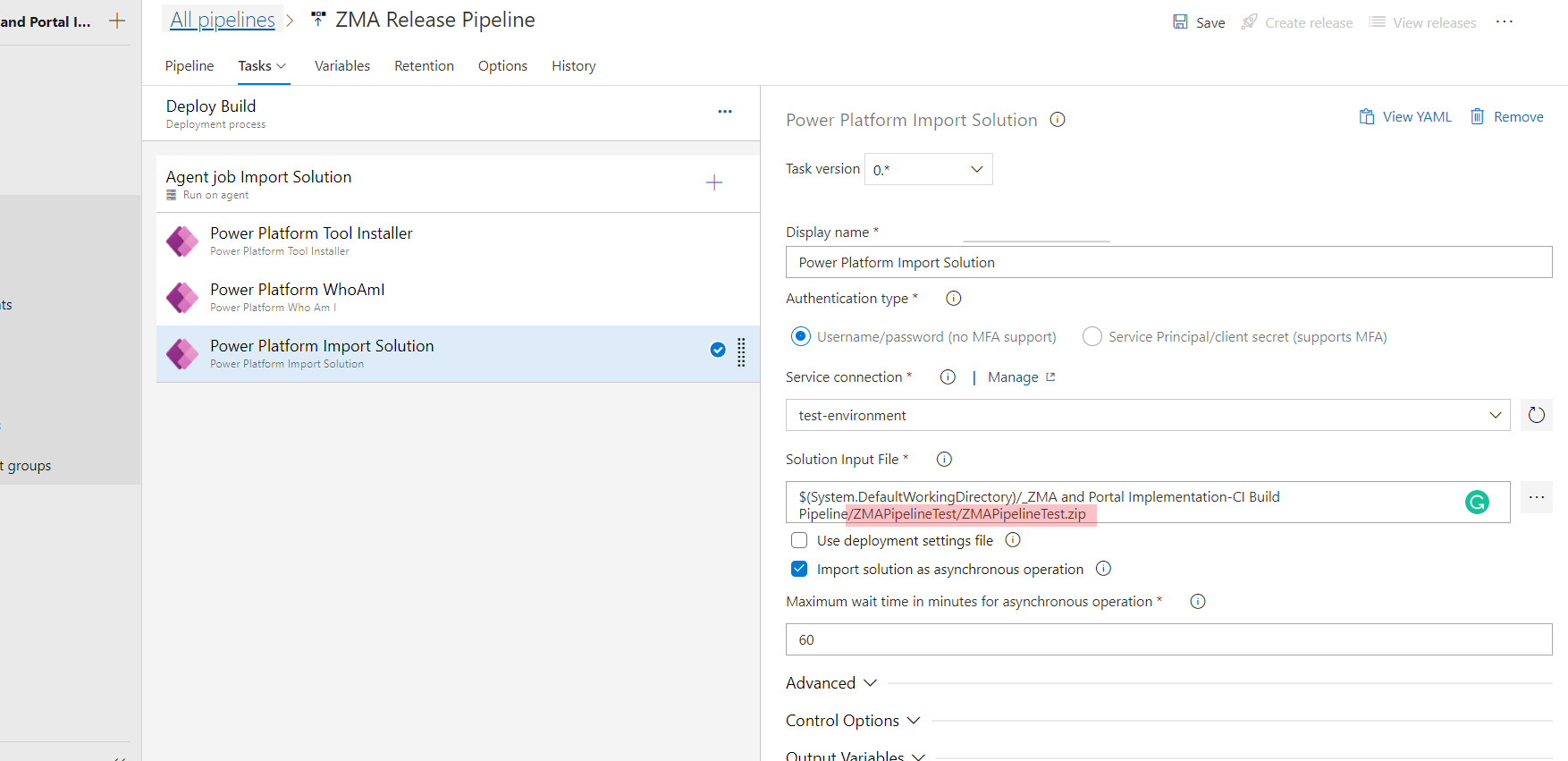Open the Task version dropdown
Screen dimensions: 1568x761
tap(928, 169)
